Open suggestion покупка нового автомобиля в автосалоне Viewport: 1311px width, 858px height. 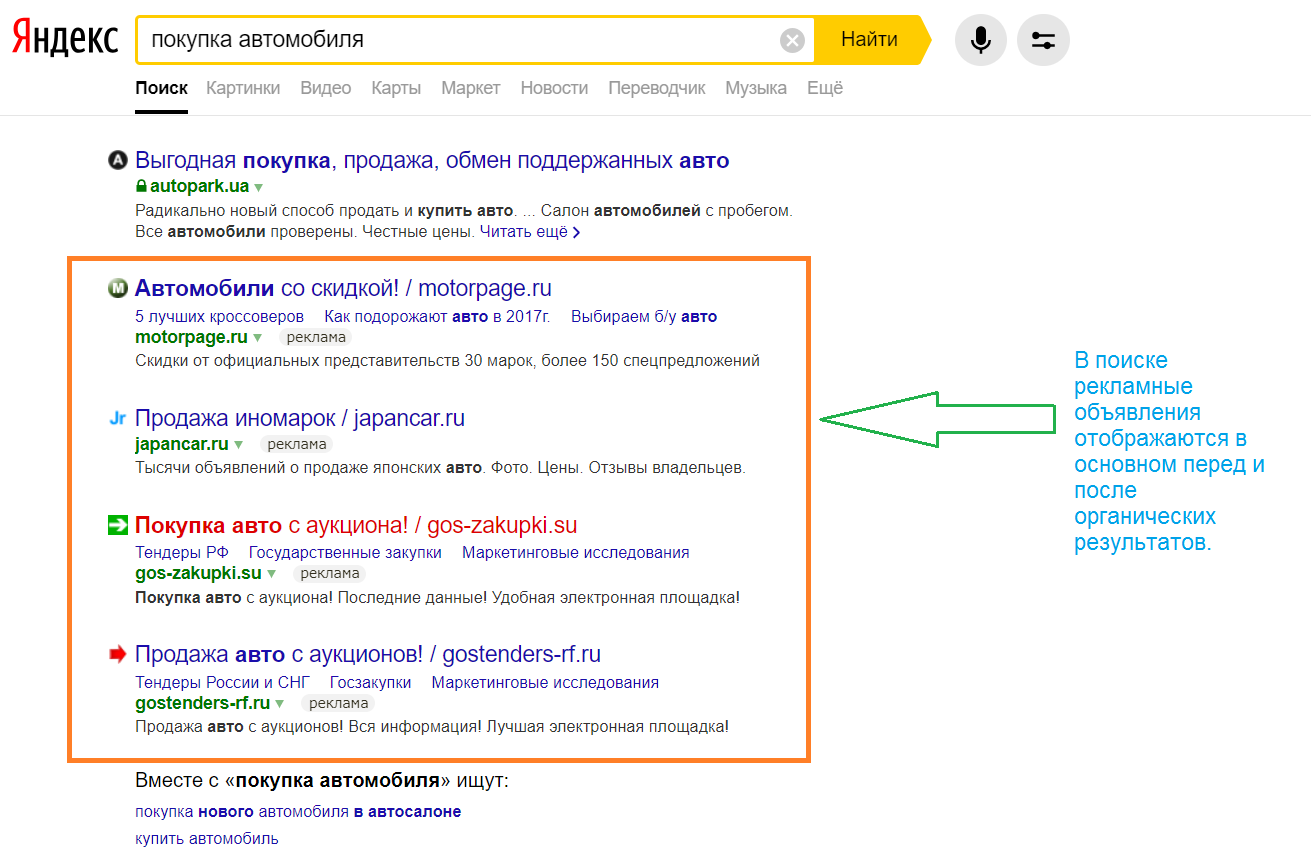coord(298,812)
